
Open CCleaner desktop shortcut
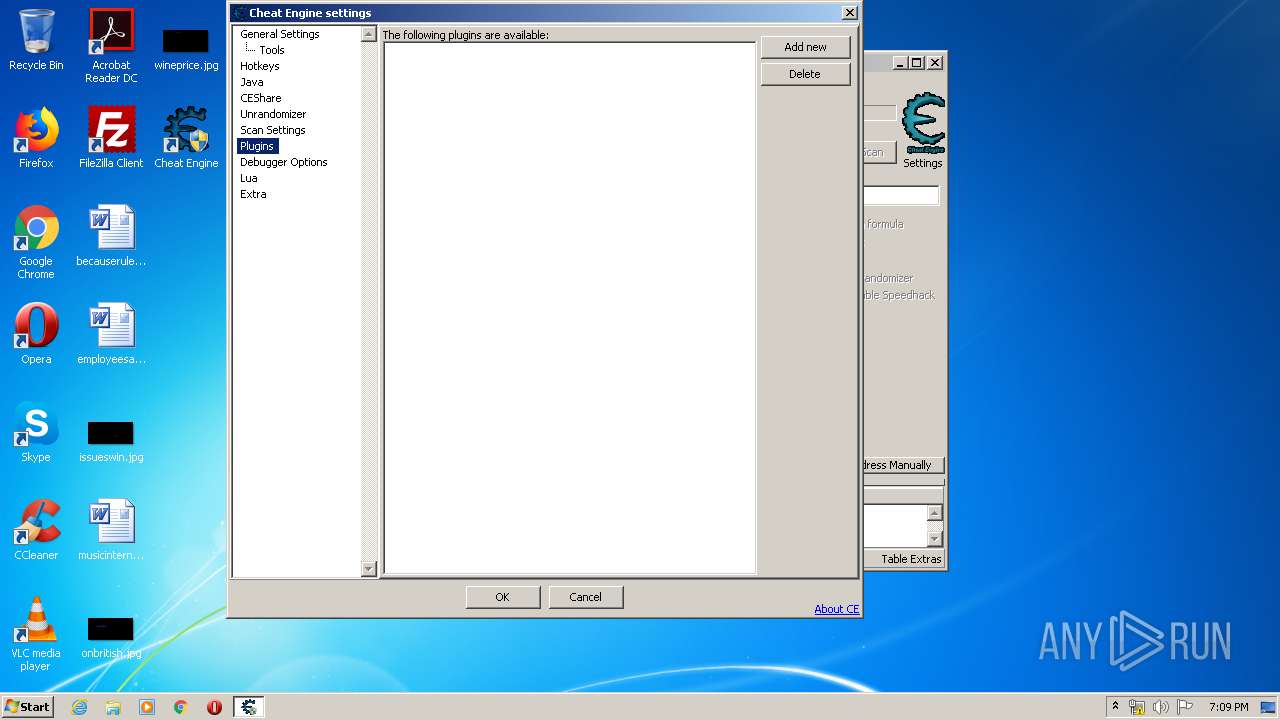coord(36,530)
